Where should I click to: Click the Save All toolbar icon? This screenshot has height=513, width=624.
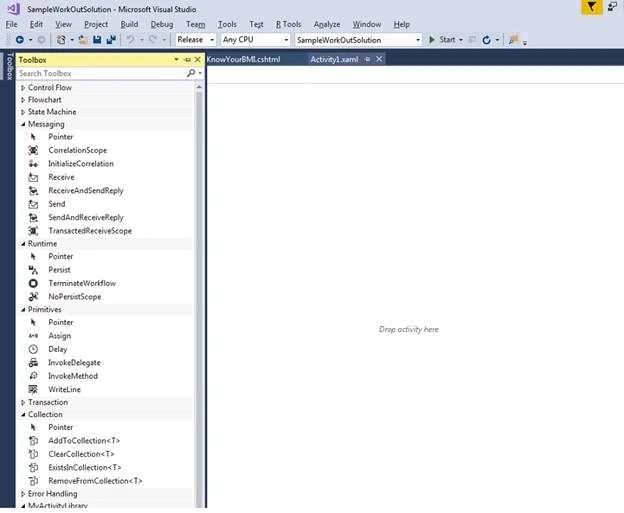(x=111, y=39)
